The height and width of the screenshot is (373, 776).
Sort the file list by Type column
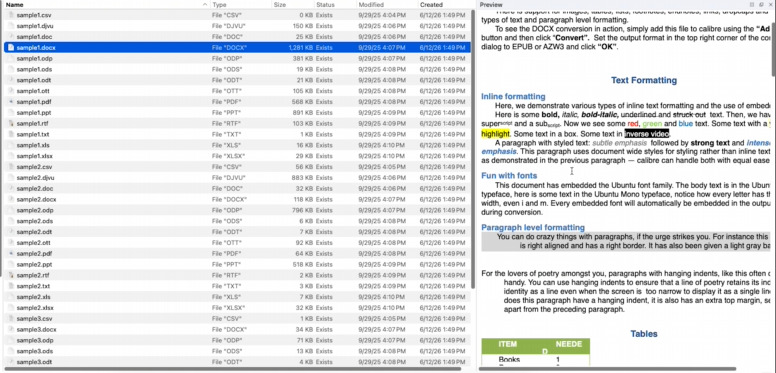click(x=241, y=4)
